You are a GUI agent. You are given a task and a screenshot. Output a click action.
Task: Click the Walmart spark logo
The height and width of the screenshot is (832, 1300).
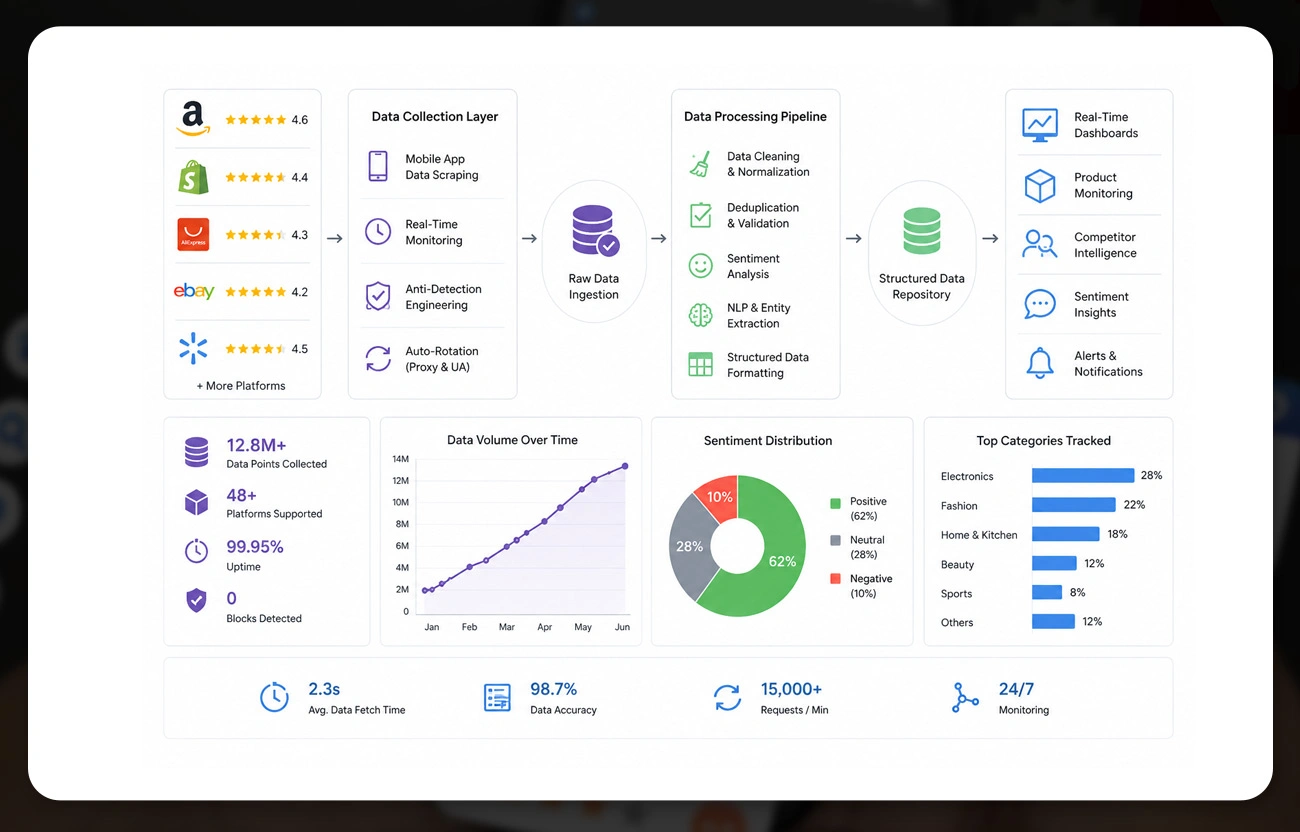(193, 348)
